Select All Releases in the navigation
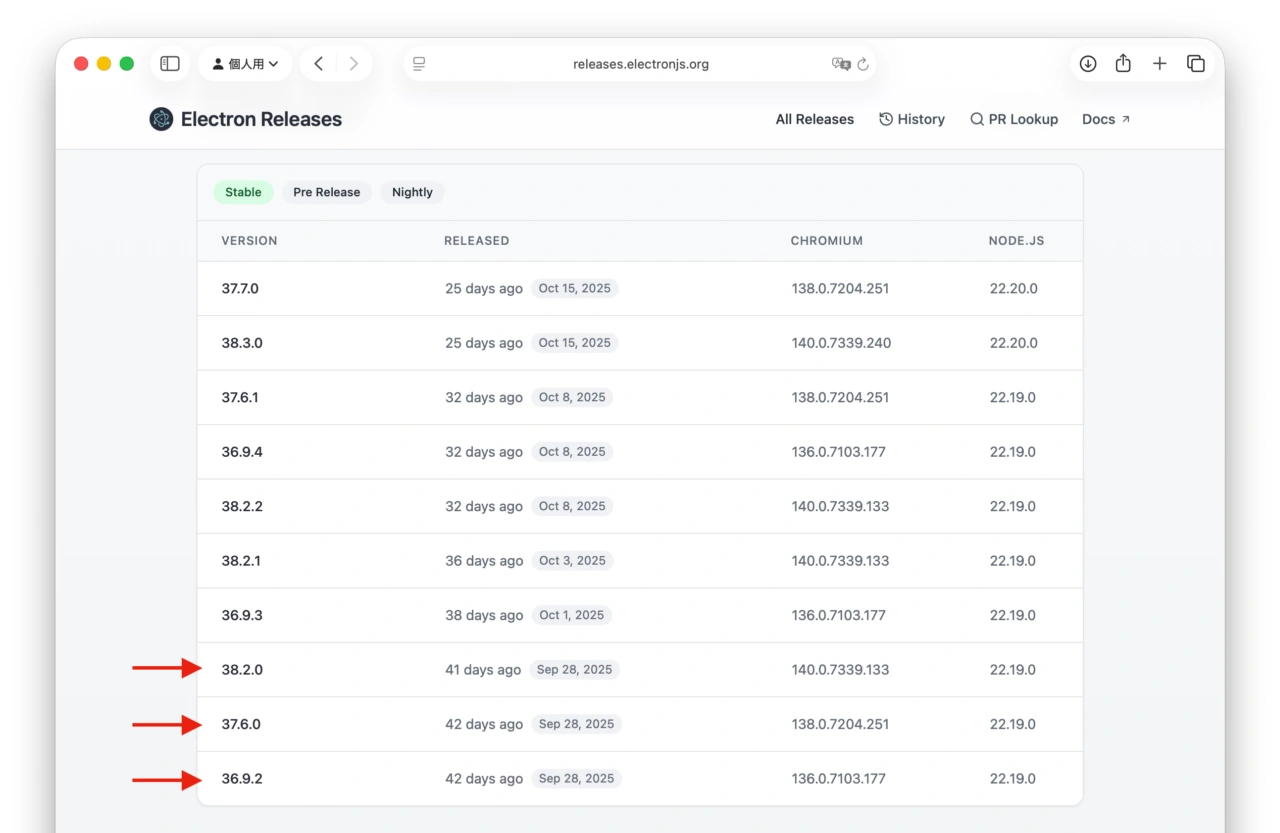The height and width of the screenshot is (833, 1280). point(814,119)
